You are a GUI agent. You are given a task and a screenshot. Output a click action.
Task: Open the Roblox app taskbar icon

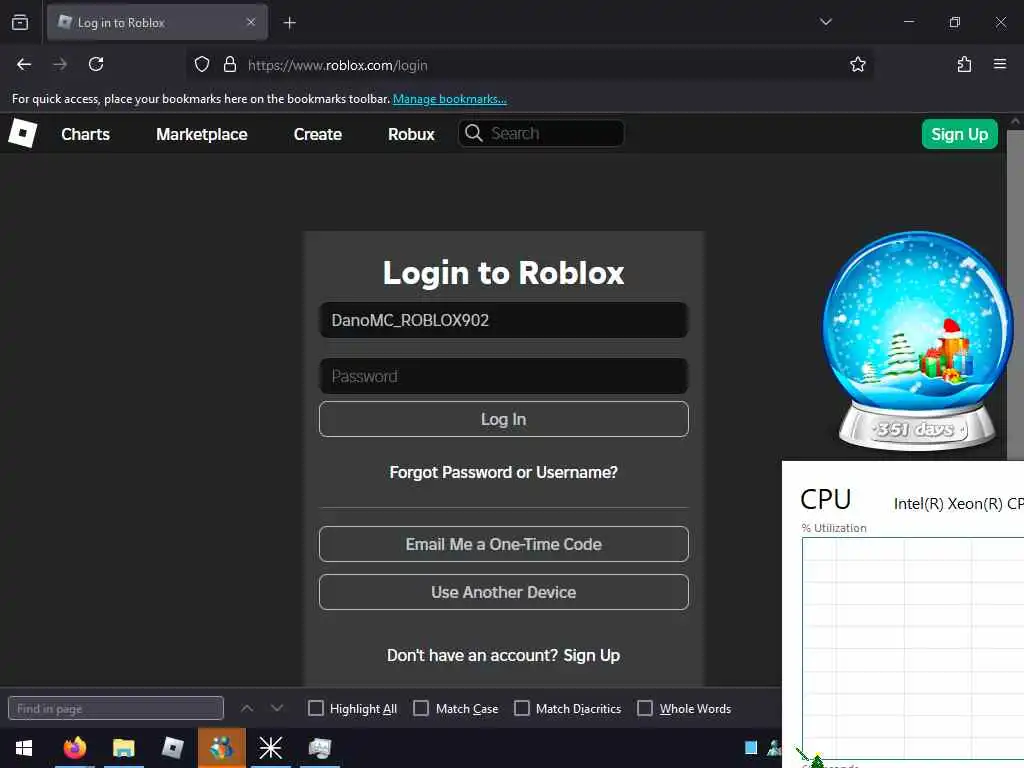coord(172,748)
